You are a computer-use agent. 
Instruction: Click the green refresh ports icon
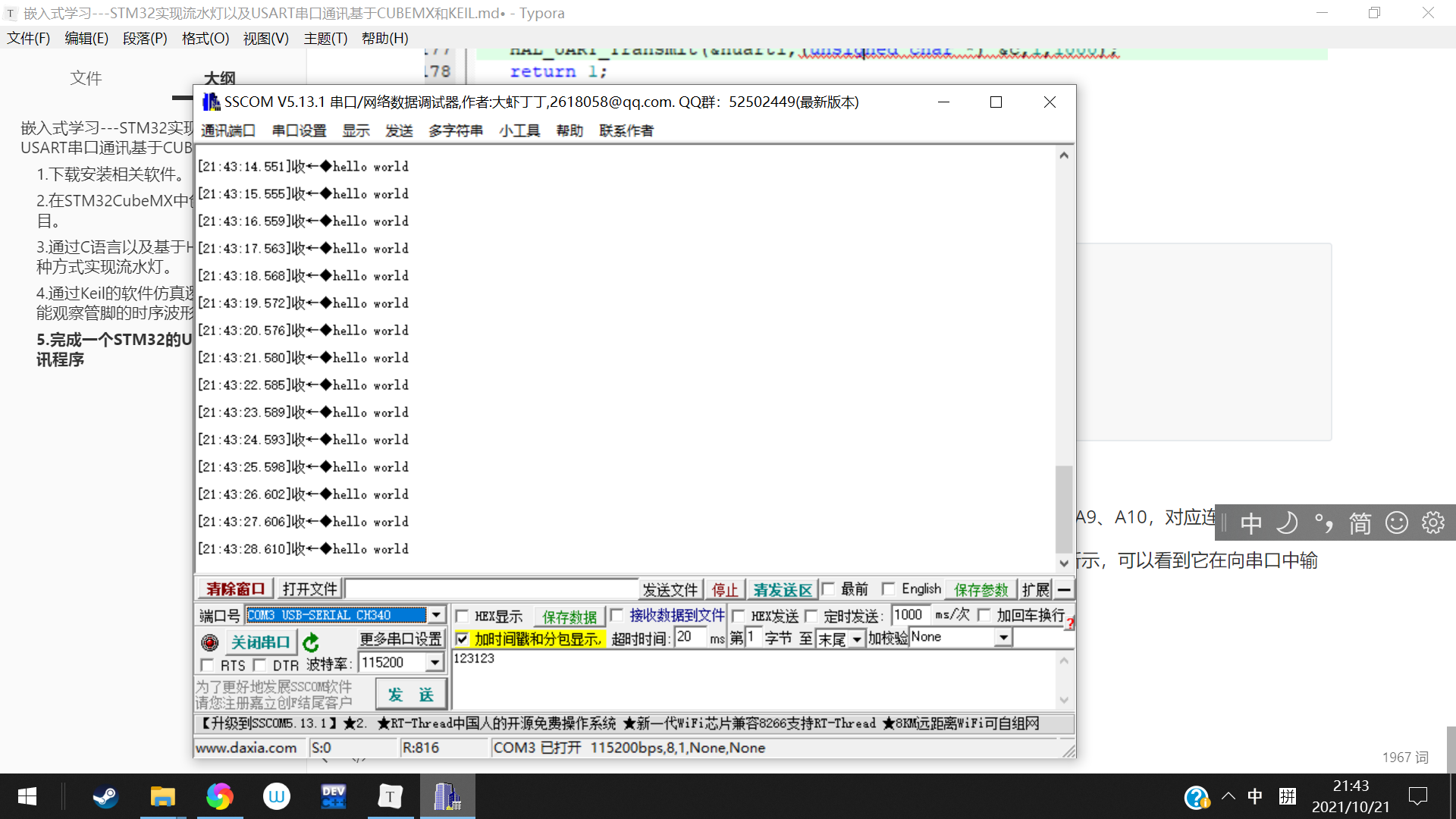[311, 643]
